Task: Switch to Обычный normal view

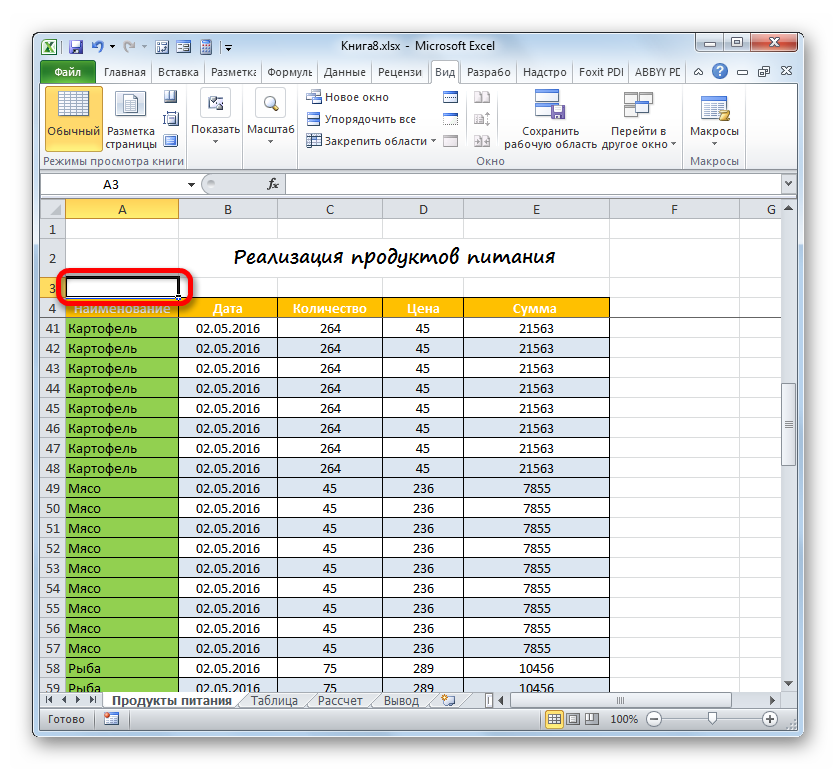Action: tap(74, 119)
